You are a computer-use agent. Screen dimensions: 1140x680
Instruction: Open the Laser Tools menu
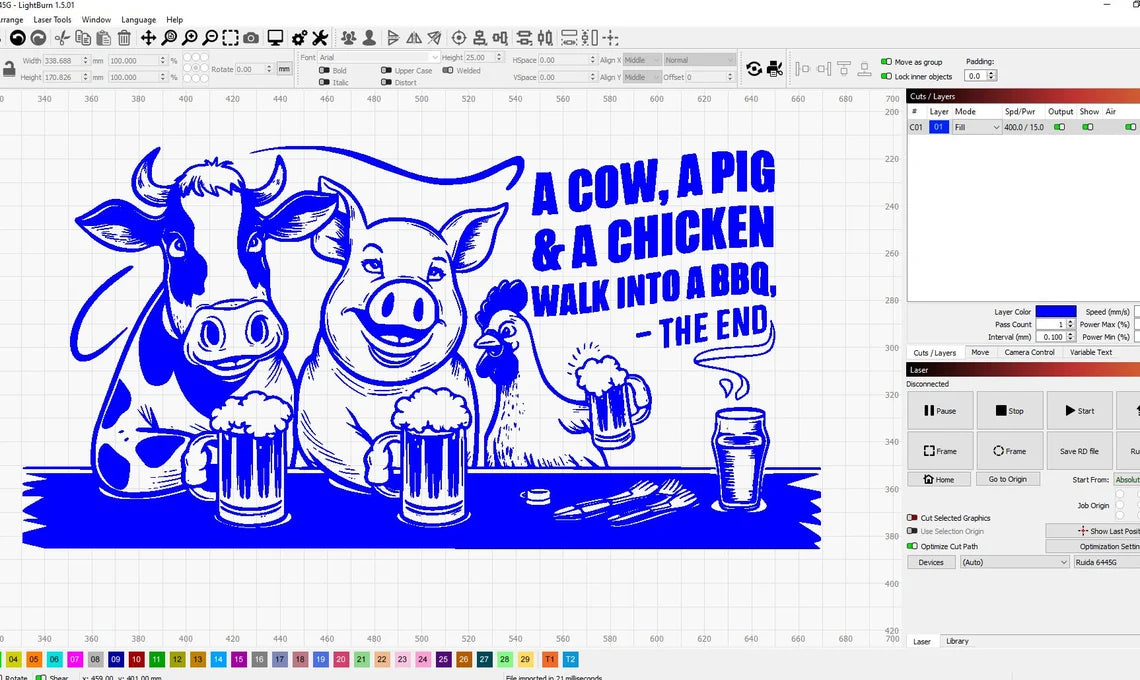click(52, 20)
